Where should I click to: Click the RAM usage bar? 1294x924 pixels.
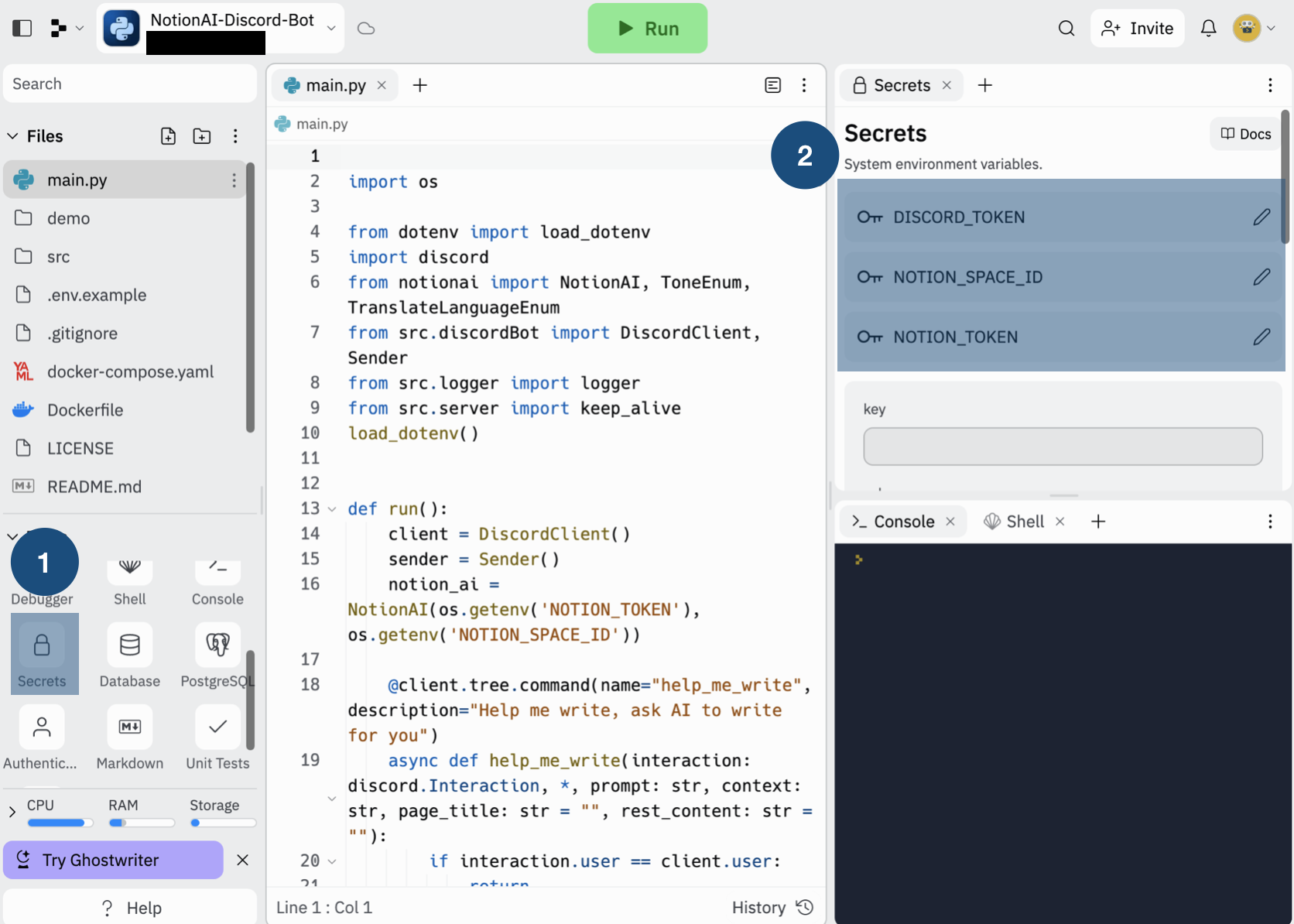pos(142,823)
